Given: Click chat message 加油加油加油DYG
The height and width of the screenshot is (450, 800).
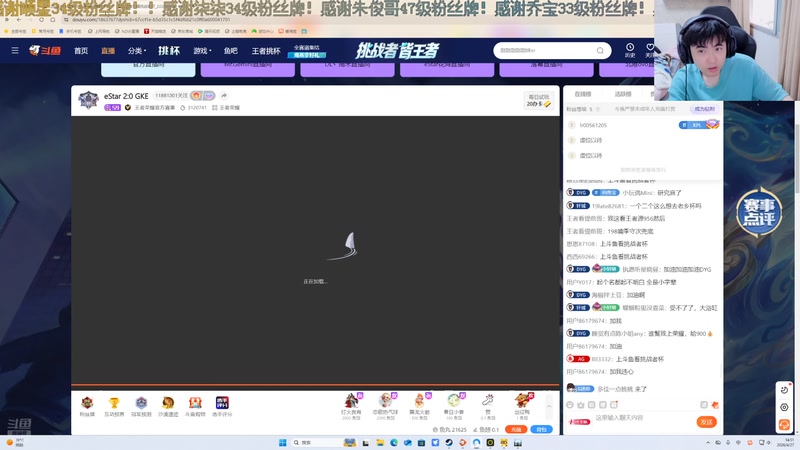Looking at the screenshot, I should pos(687,269).
